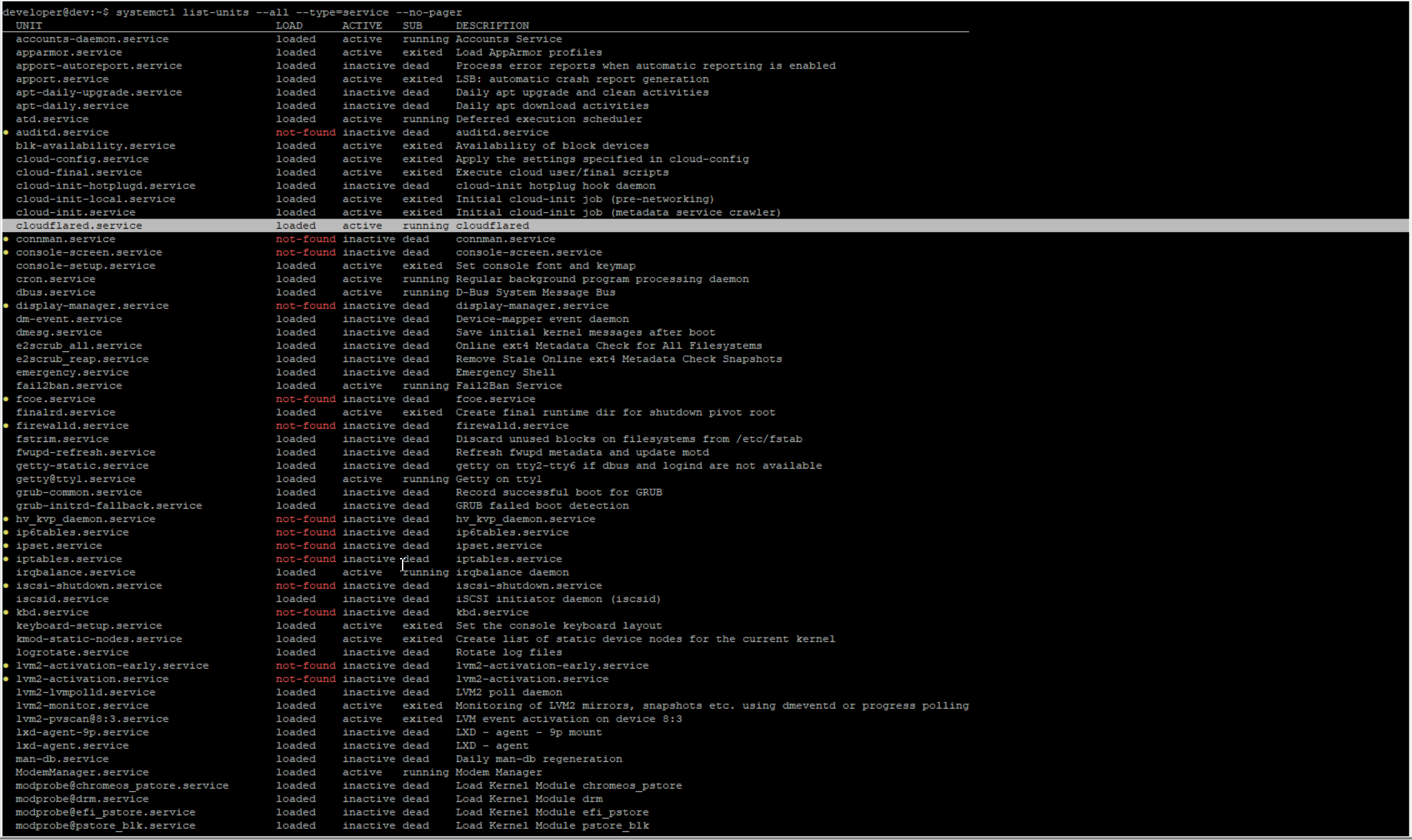Click the ACTIVE column header
Screen dimensions: 1412x840
[362, 26]
